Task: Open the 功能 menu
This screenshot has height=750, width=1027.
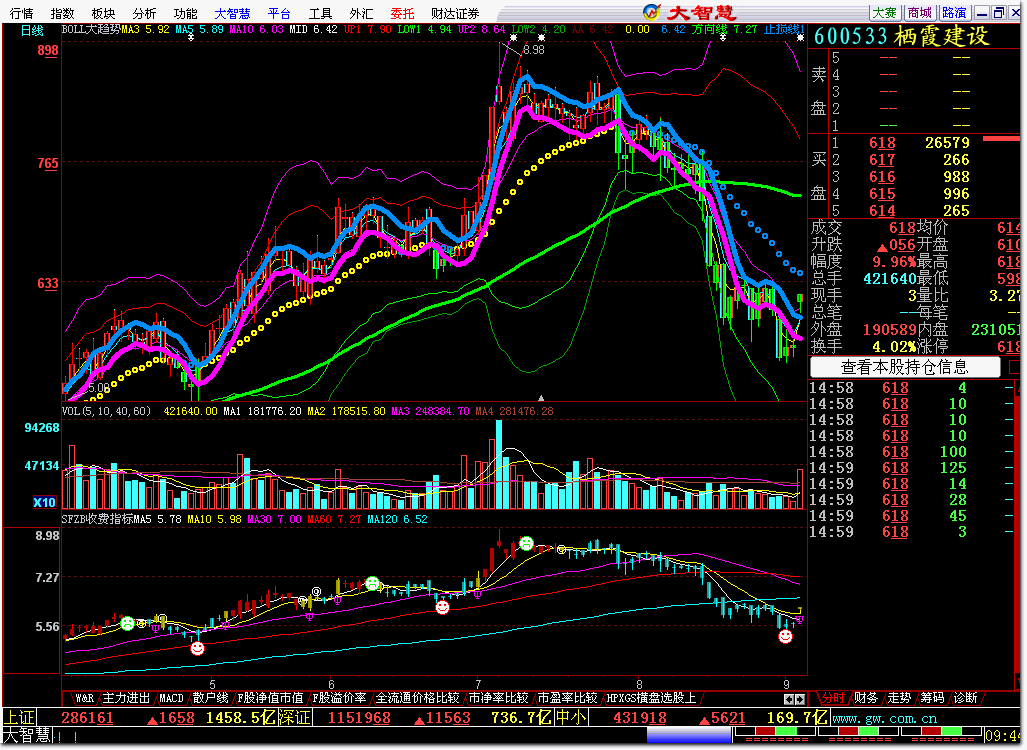Action: (185, 13)
